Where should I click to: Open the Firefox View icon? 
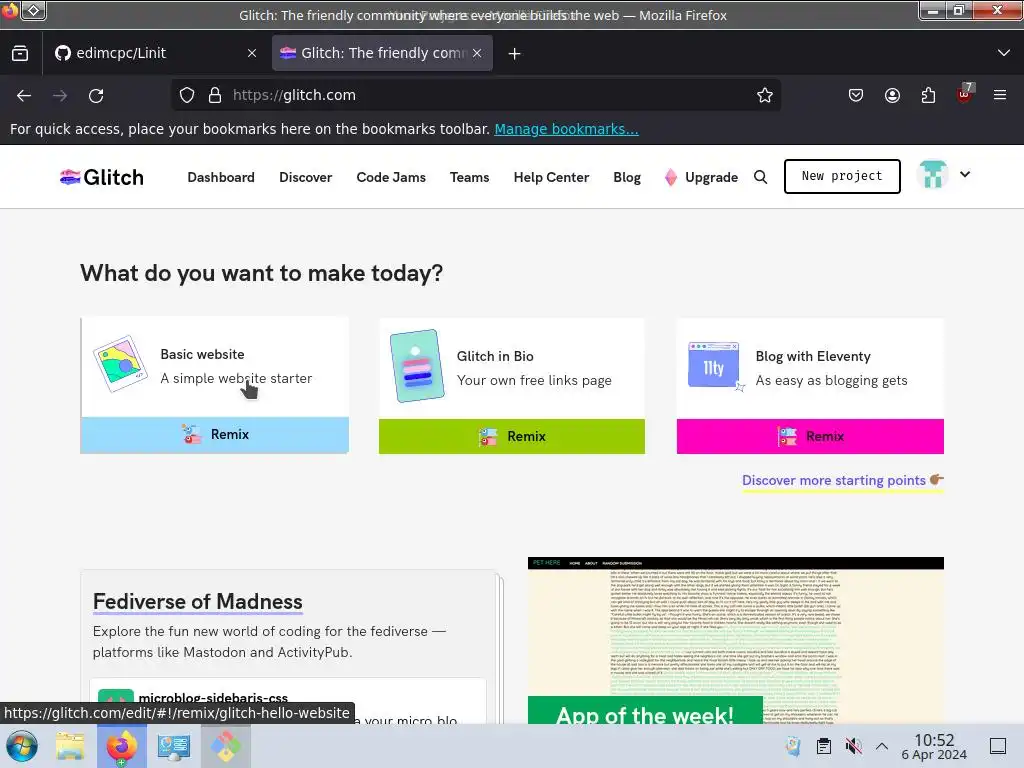point(20,54)
